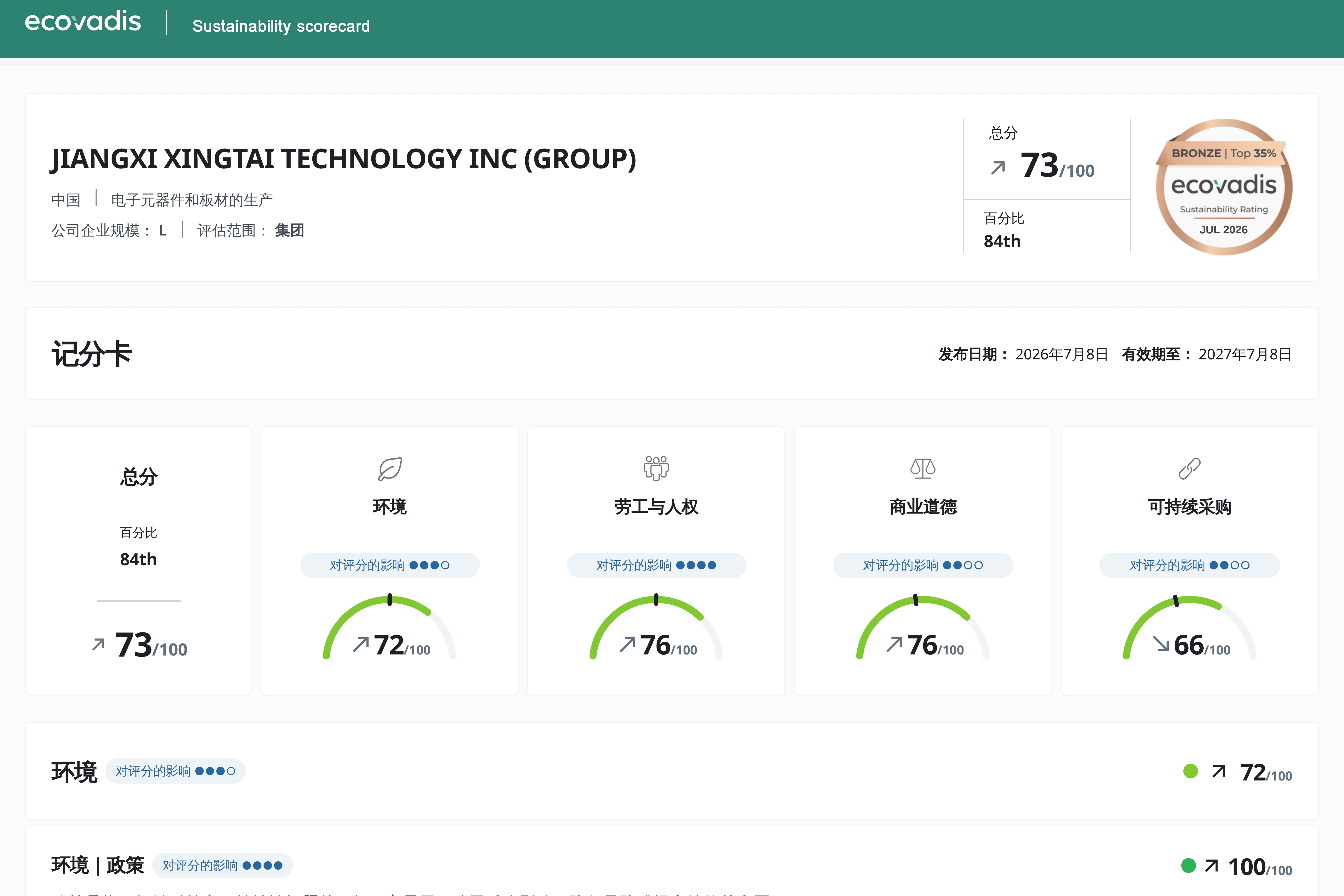Click the light green dot in 环境 section row
1344x896 pixels.
(x=1190, y=771)
